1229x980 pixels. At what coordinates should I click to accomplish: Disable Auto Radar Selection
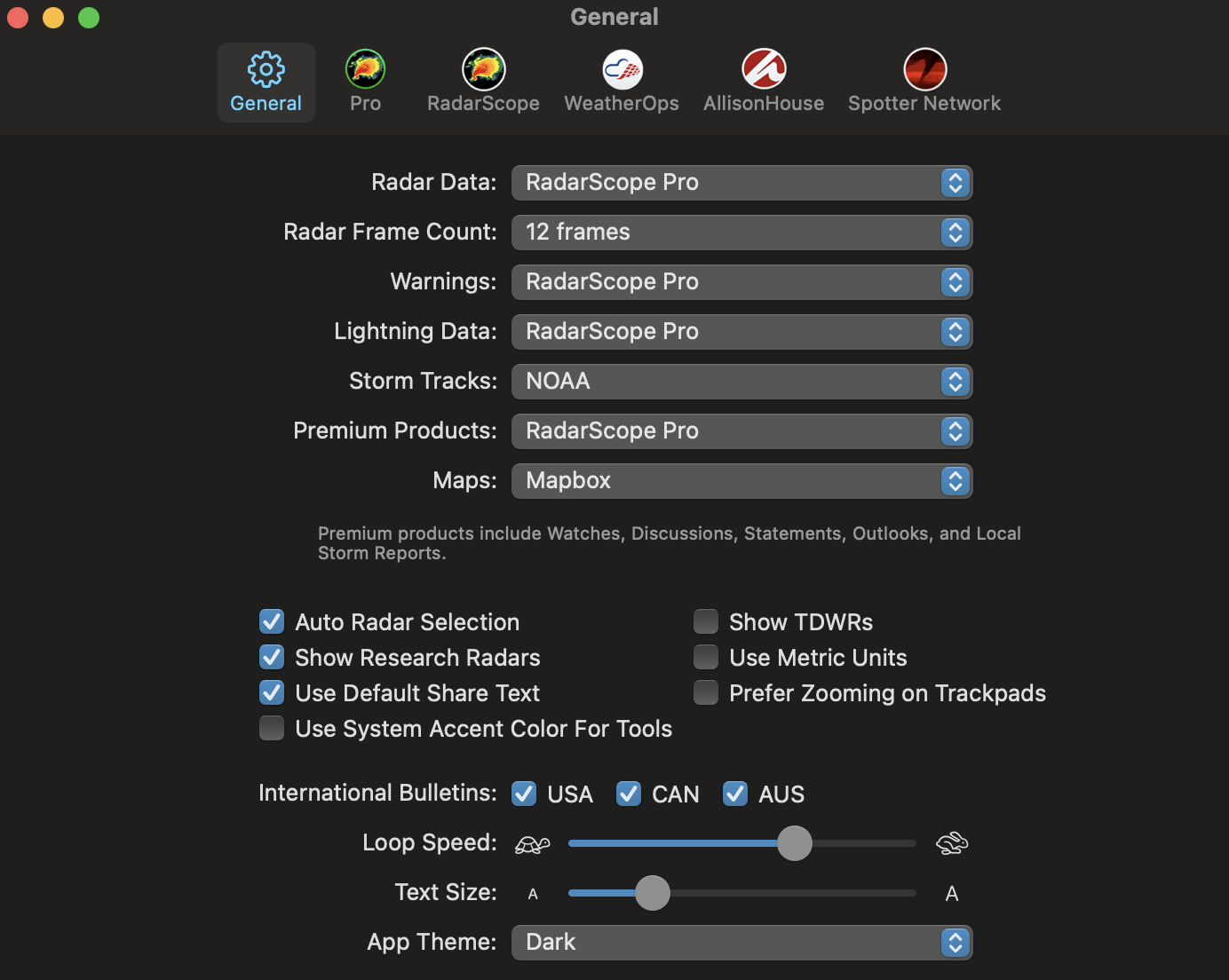click(x=272, y=621)
